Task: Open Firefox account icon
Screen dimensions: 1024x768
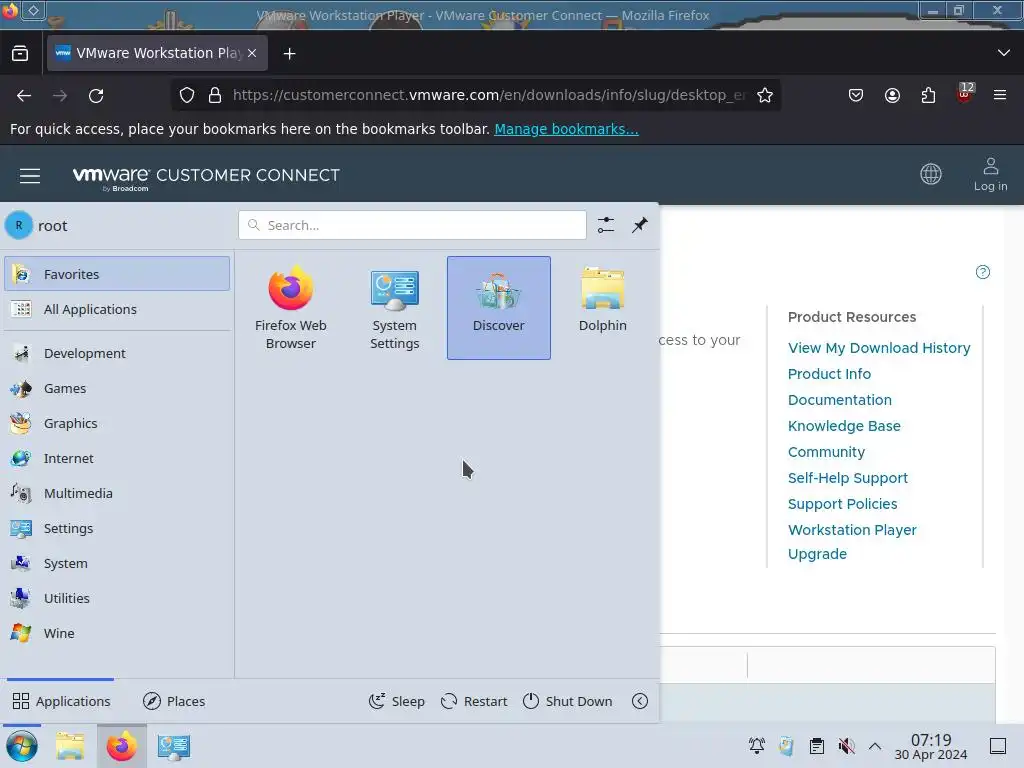Action: 892,95
